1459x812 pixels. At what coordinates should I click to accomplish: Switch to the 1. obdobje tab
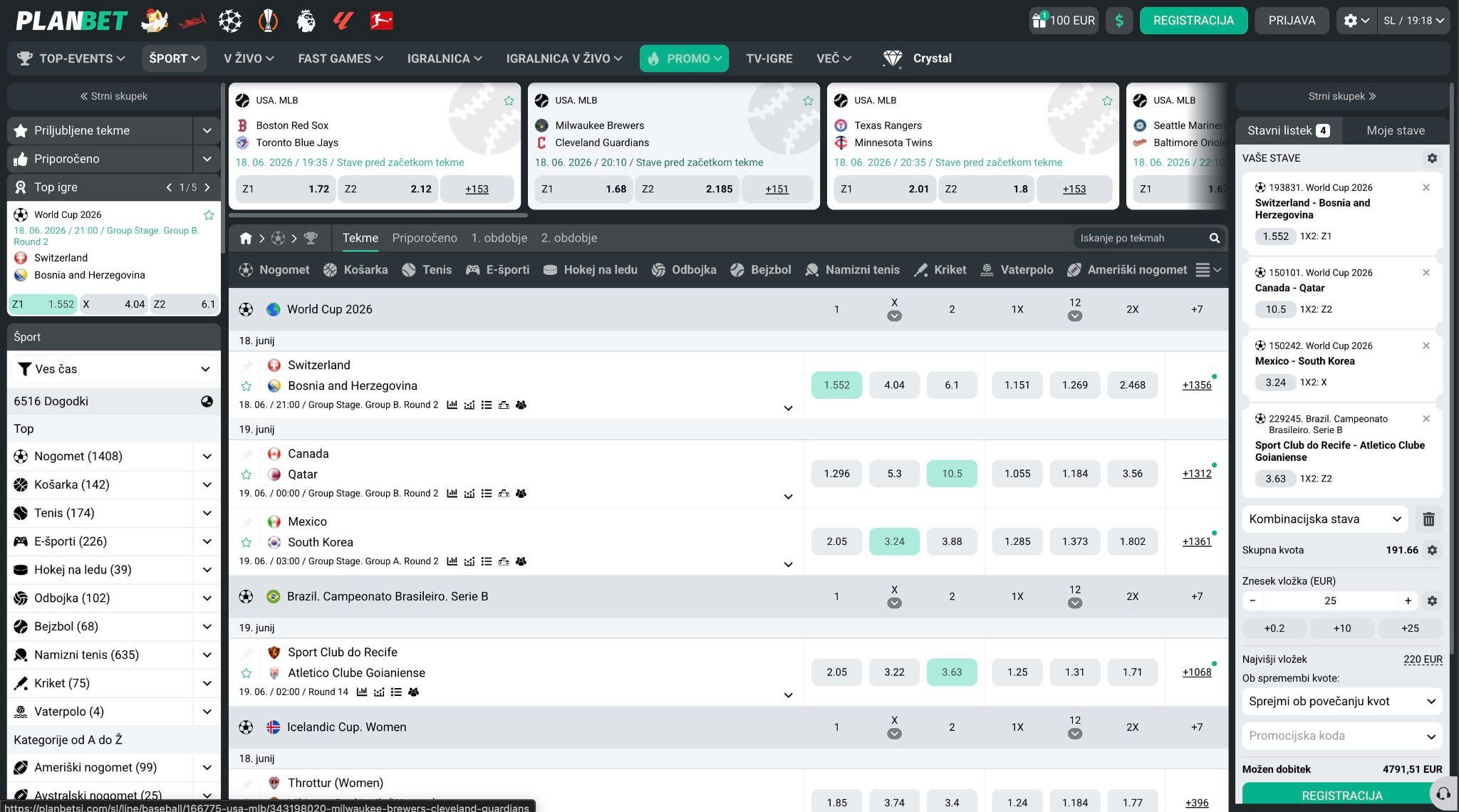tap(499, 238)
